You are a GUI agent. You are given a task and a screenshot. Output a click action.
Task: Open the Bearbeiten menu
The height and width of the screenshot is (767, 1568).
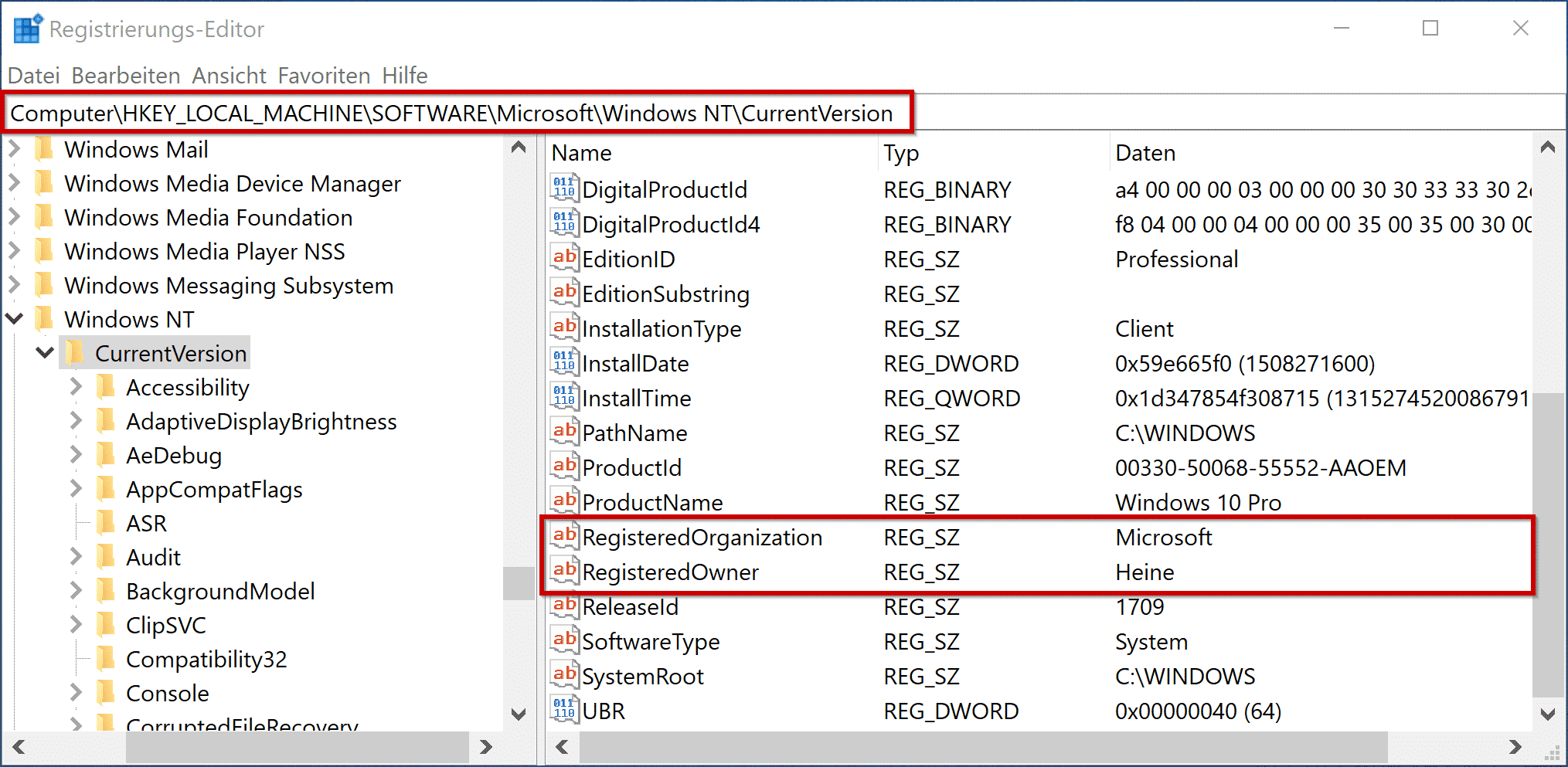(x=124, y=75)
